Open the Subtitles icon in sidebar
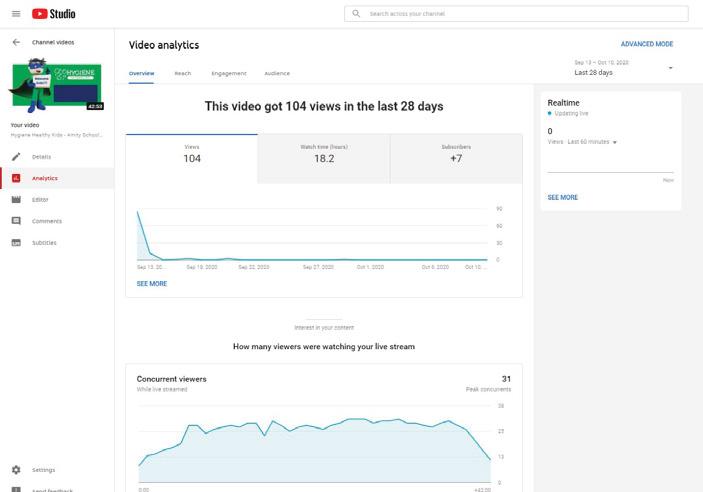The image size is (703, 492). pyautogui.click(x=16, y=243)
